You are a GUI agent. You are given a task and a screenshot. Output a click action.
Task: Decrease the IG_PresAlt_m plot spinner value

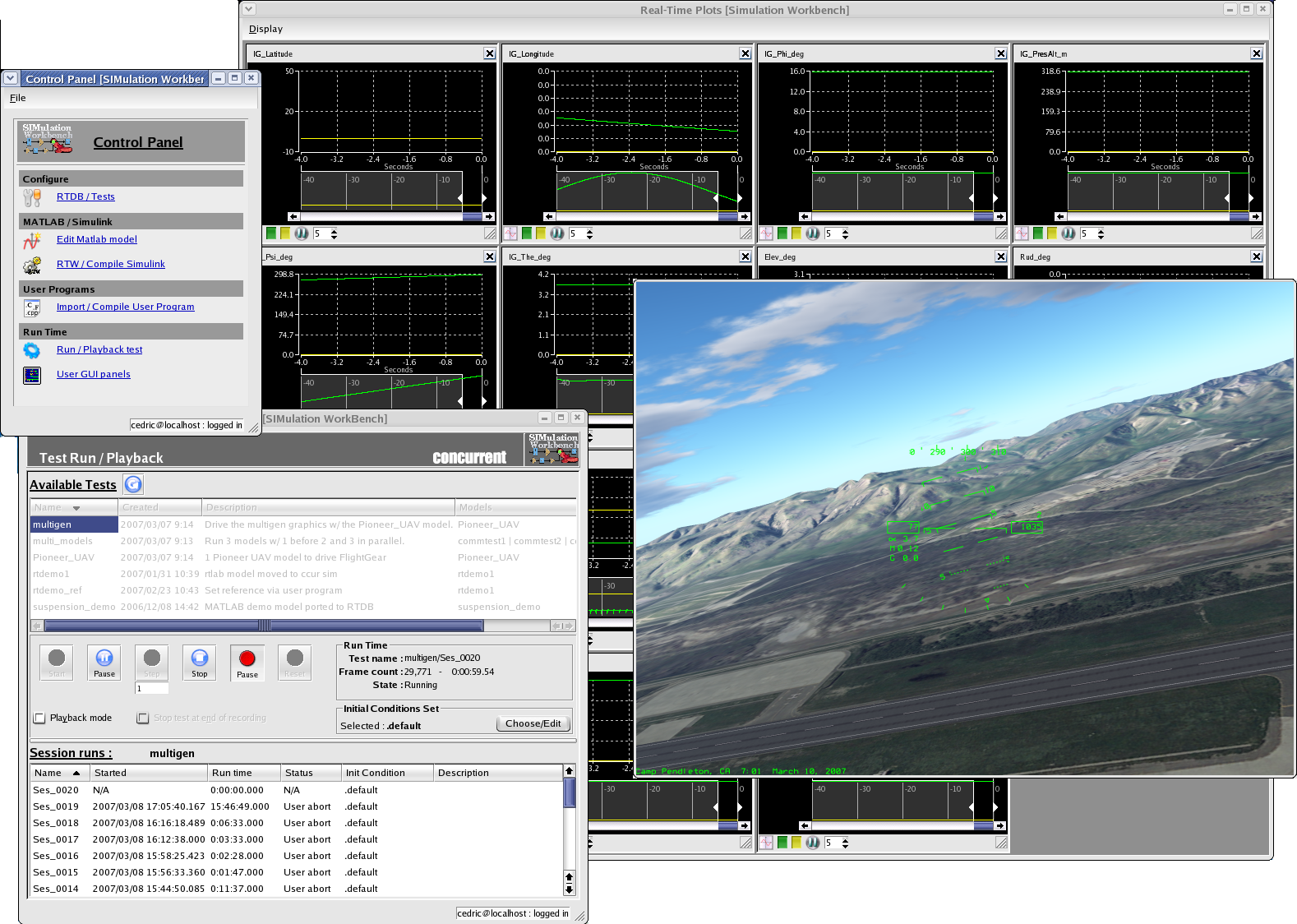click(1101, 237)
